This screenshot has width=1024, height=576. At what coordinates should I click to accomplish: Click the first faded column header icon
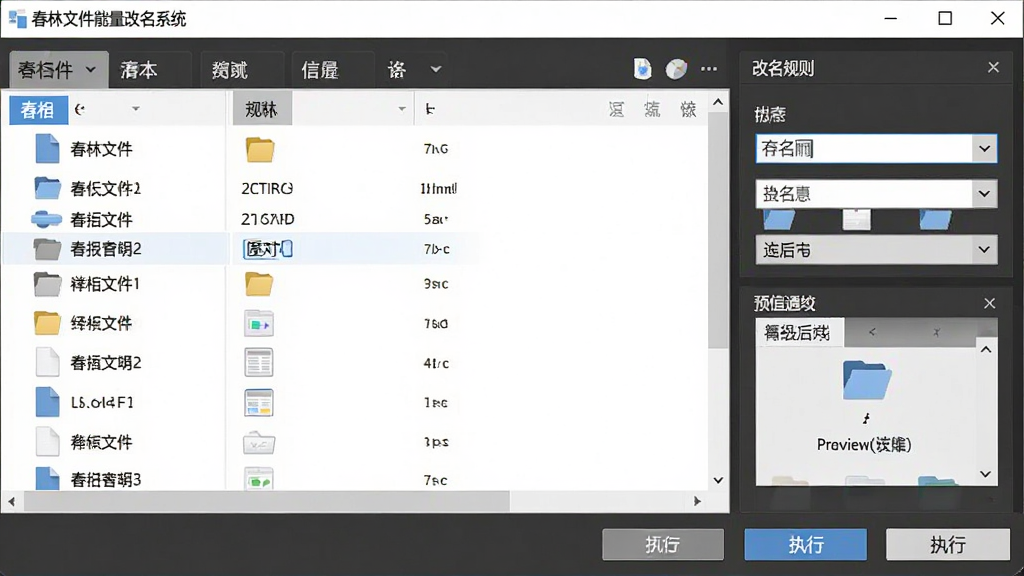pos(616,109)
